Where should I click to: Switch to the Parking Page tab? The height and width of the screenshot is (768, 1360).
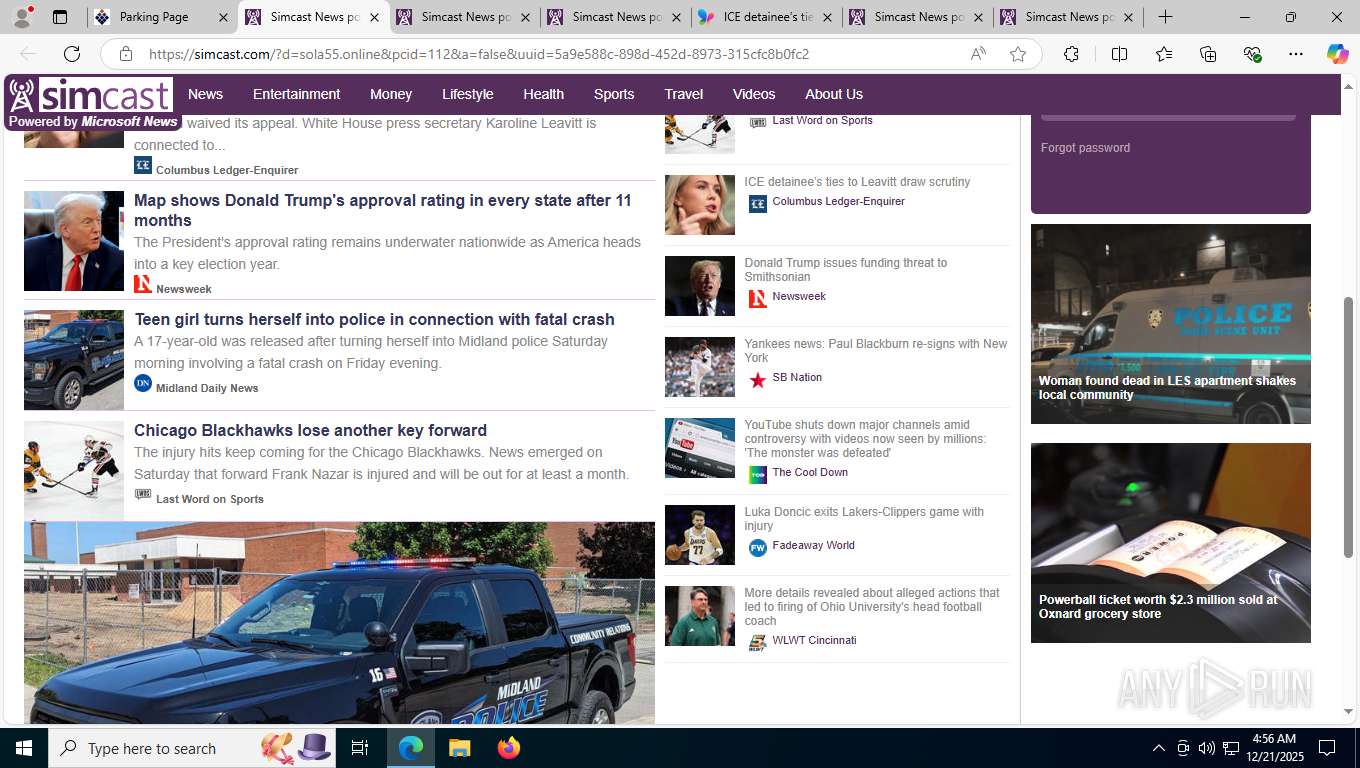161,17
